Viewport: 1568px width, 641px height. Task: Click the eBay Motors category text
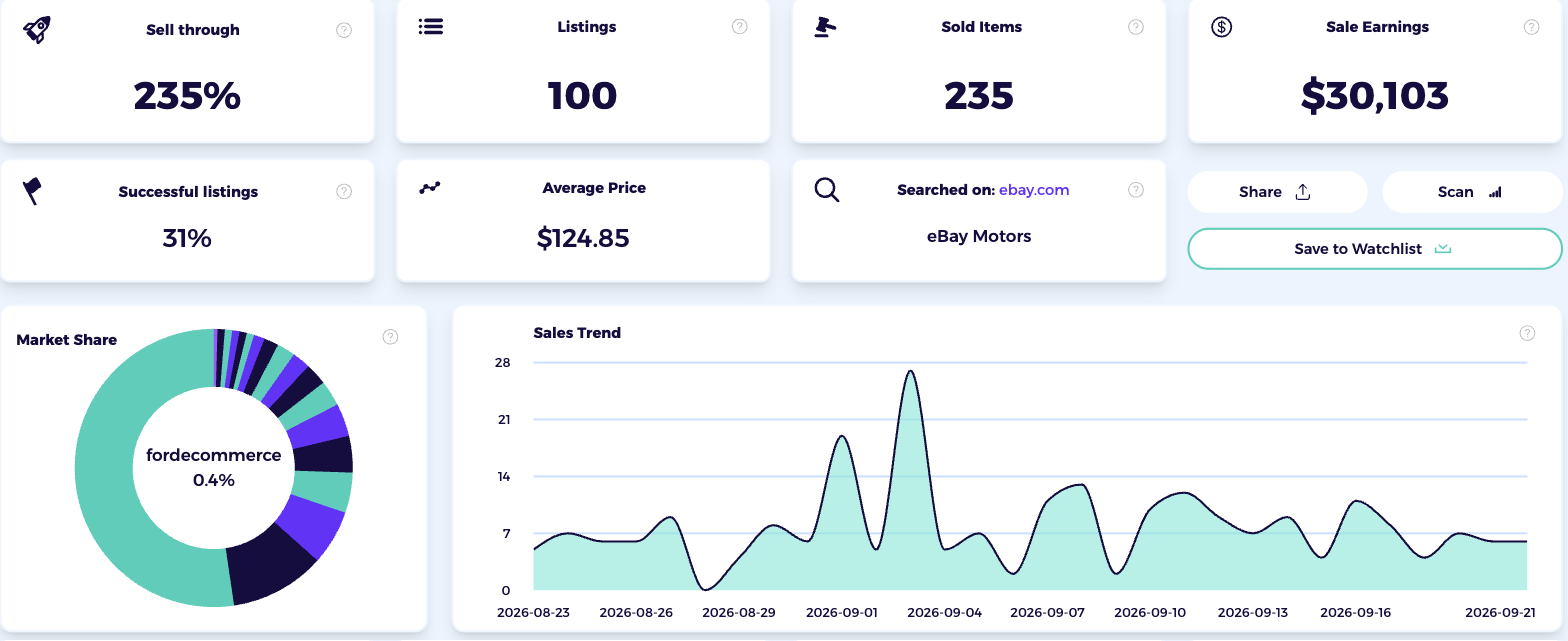pos(979,237)
